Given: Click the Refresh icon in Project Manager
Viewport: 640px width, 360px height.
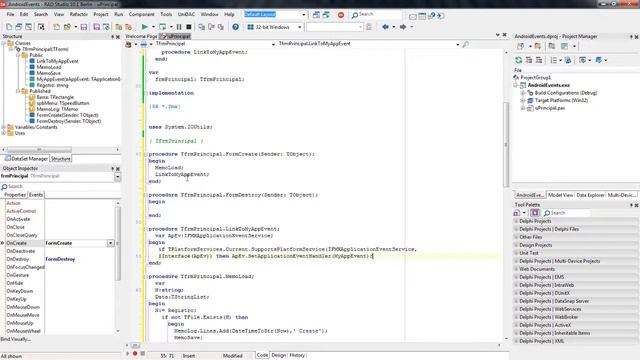Looking at the screenshot, I should click(519, 60).
